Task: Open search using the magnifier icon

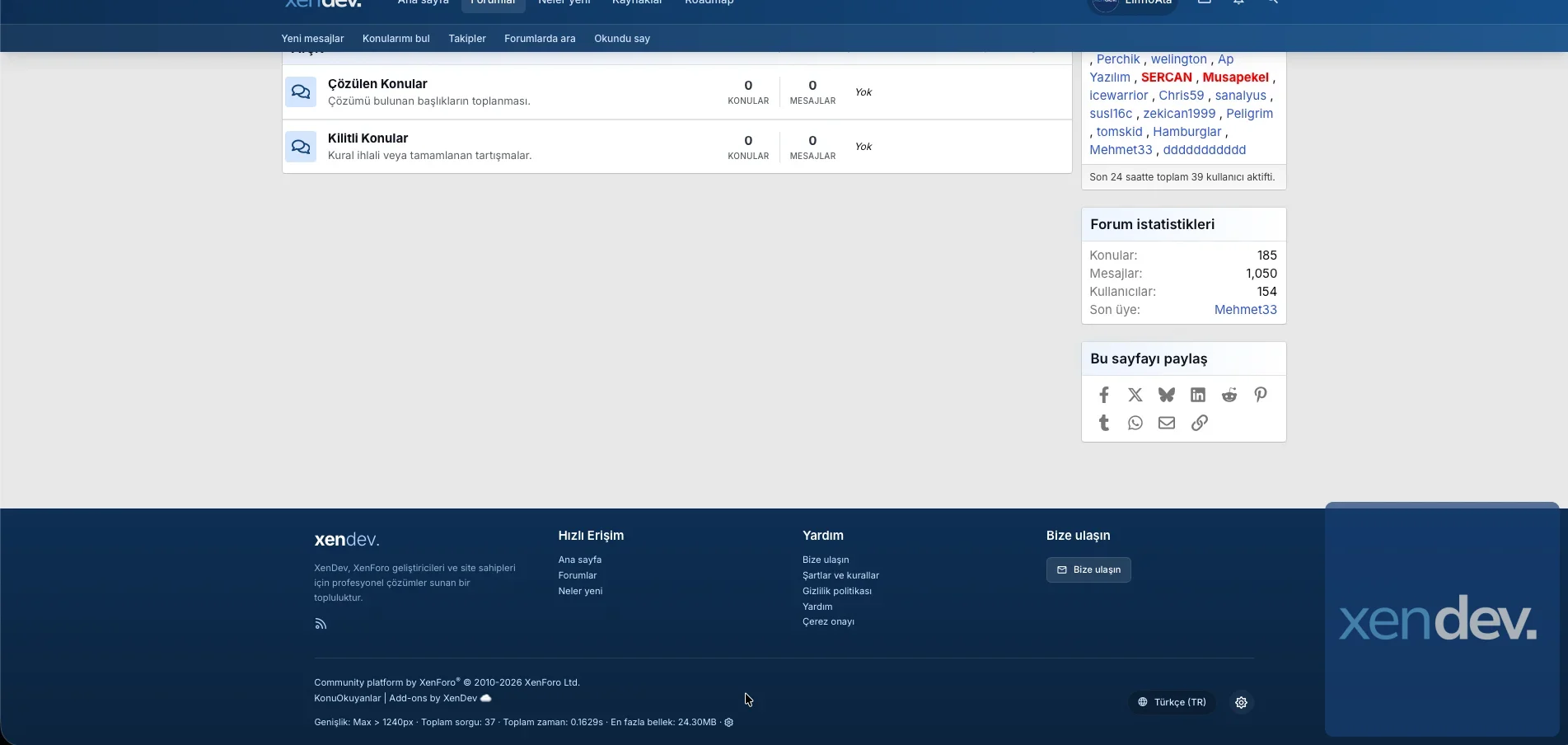Action: pos(1273,3)
